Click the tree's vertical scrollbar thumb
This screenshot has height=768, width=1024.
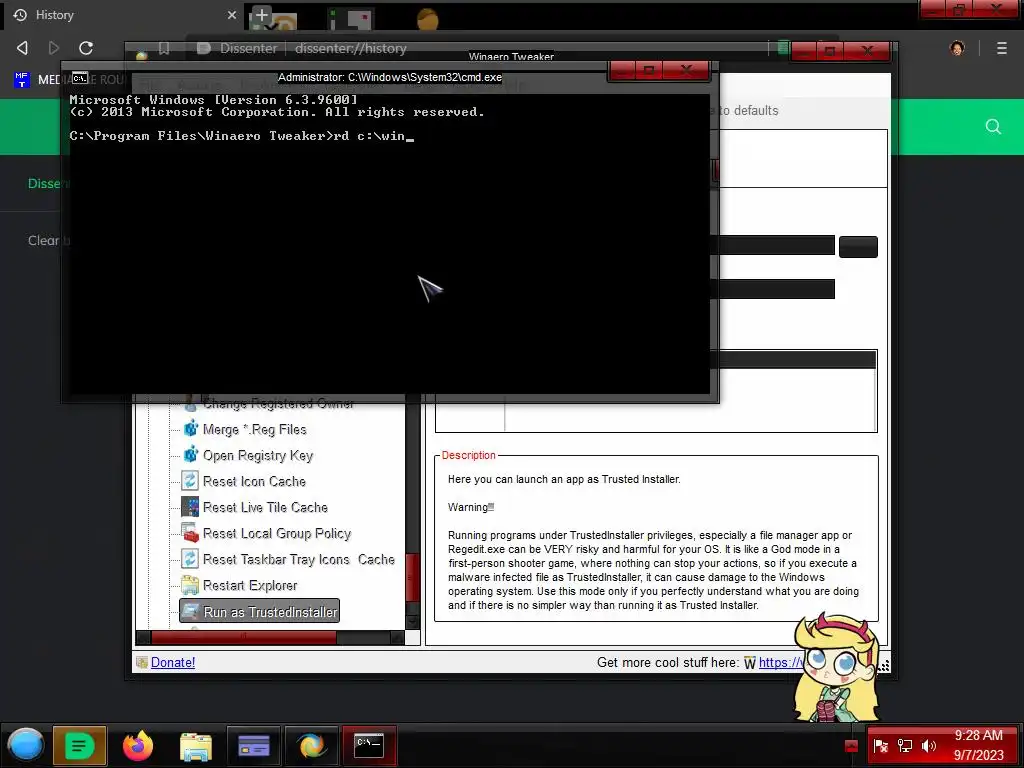412,577
